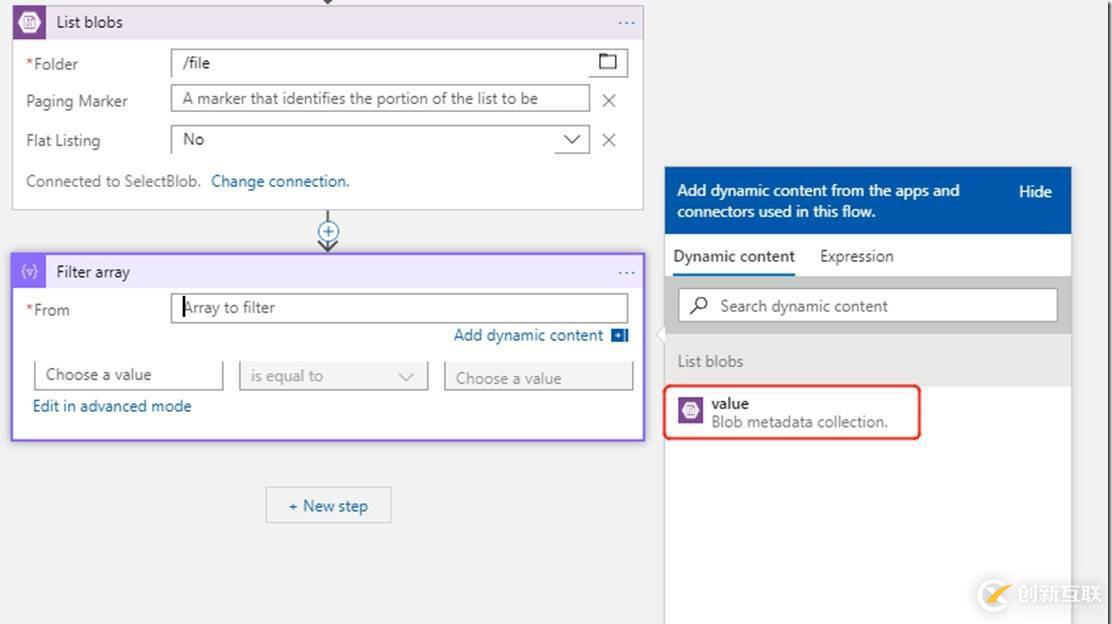The width and height of the screenshot is (1112, 624).
Task: Click Edit in advanced mode link
Action: [112, 406]
